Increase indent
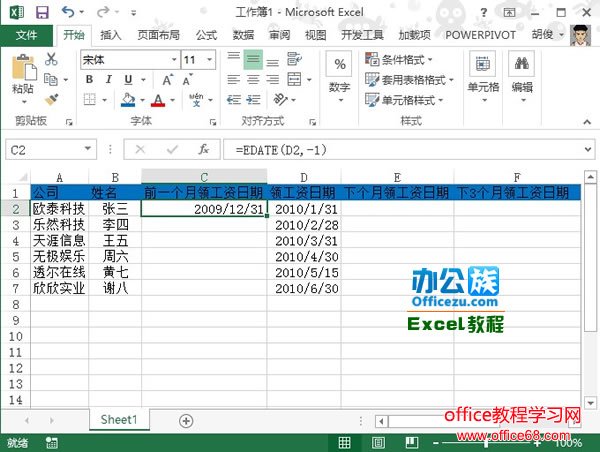Screen dimensions: 600x452 (253, 100)
